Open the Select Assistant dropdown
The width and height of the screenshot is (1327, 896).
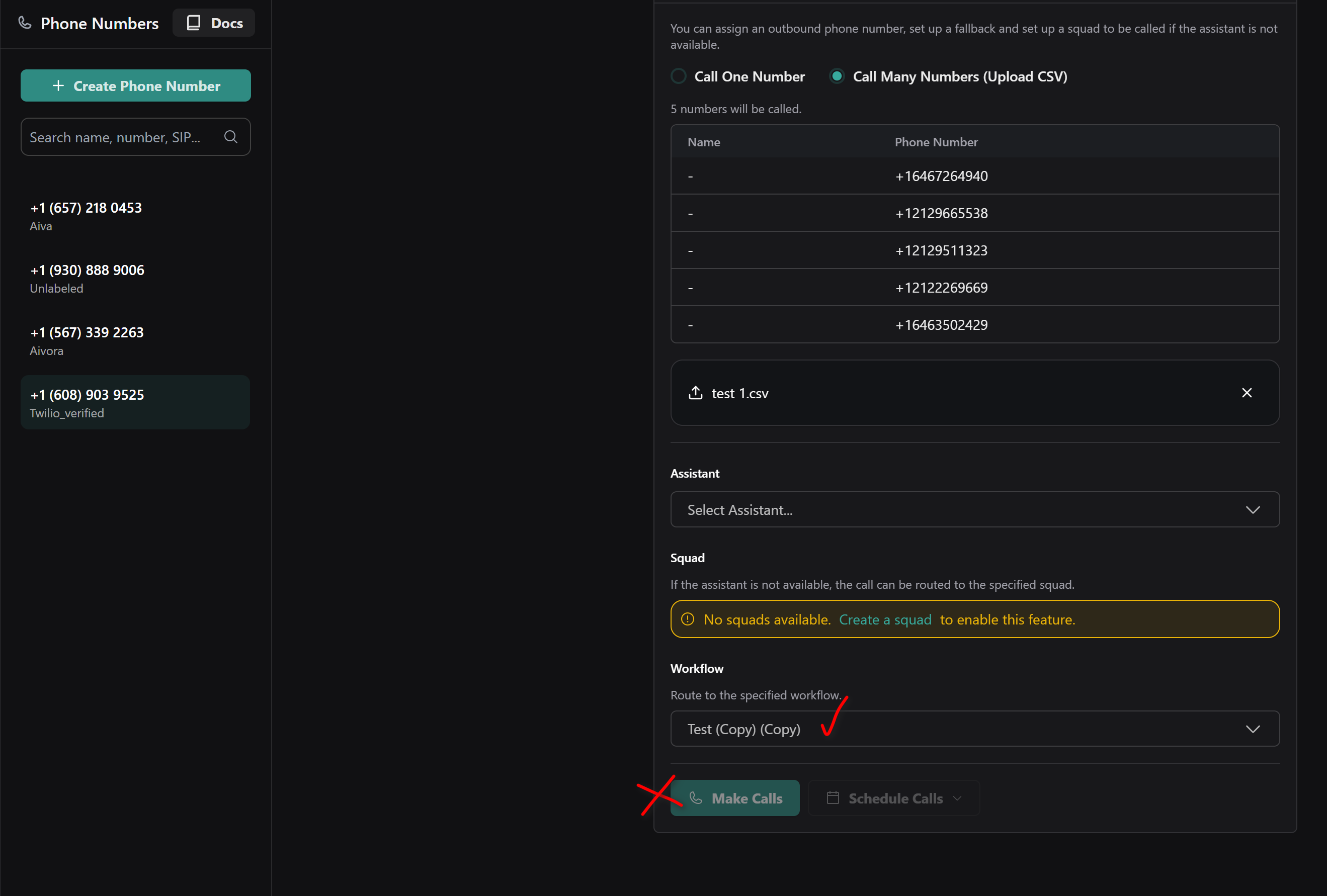(974, 510)
